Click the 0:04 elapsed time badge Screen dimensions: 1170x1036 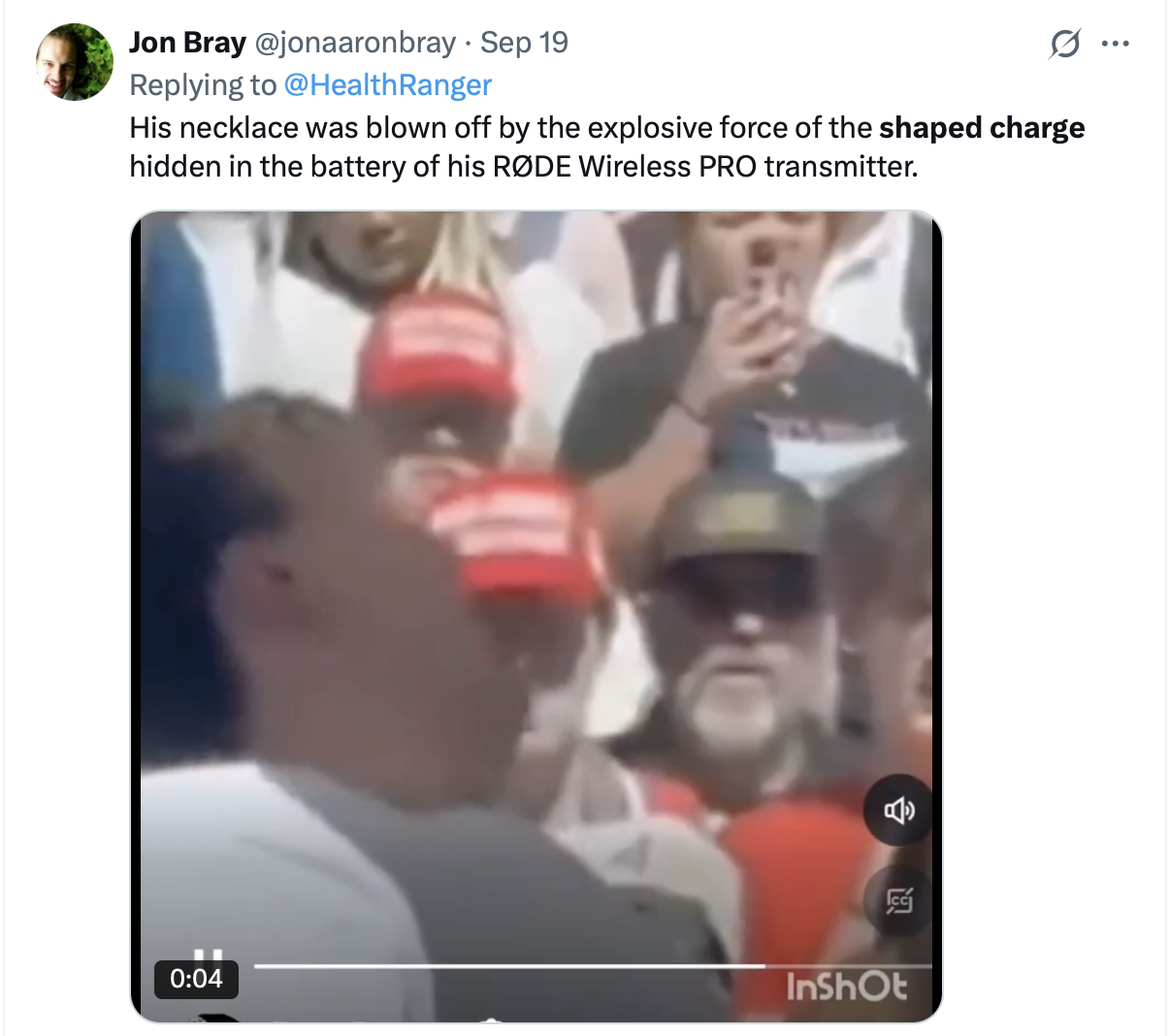196,979
